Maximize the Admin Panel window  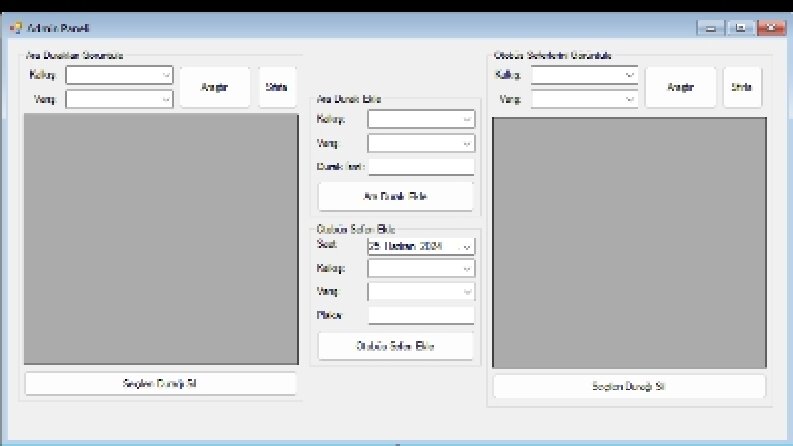(740, 28)
